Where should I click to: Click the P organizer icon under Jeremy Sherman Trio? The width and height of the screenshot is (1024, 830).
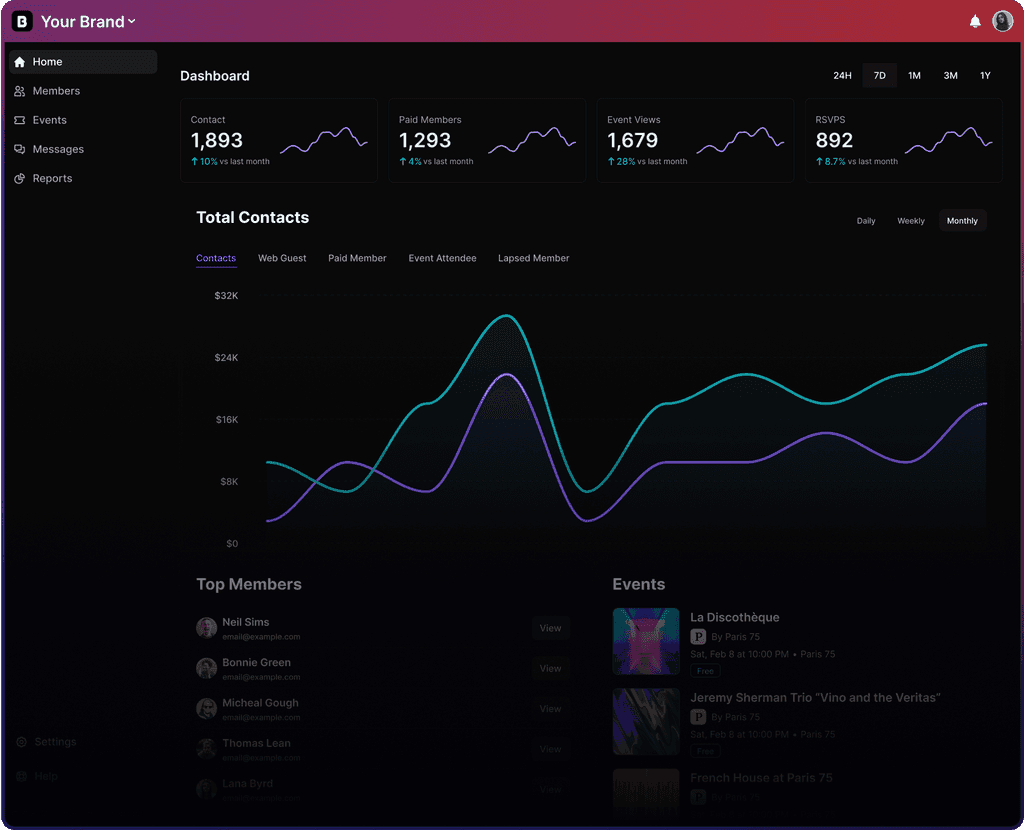pyautogui.click(x=698, y=716)
